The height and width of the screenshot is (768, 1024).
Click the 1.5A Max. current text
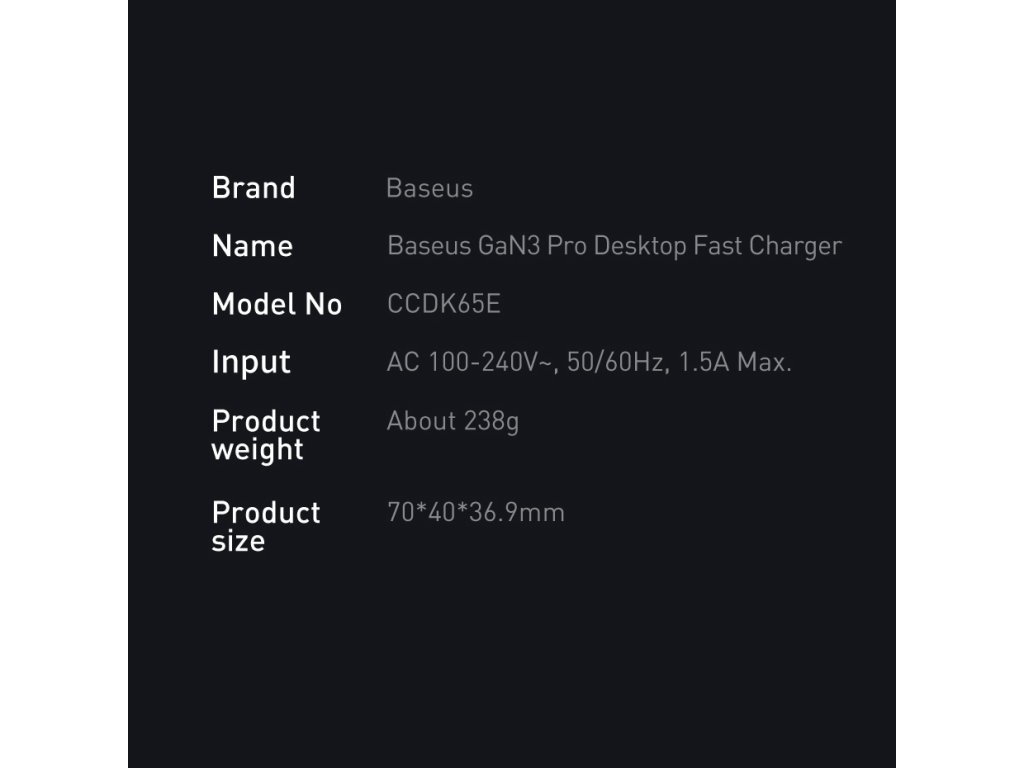coord(735,362)
